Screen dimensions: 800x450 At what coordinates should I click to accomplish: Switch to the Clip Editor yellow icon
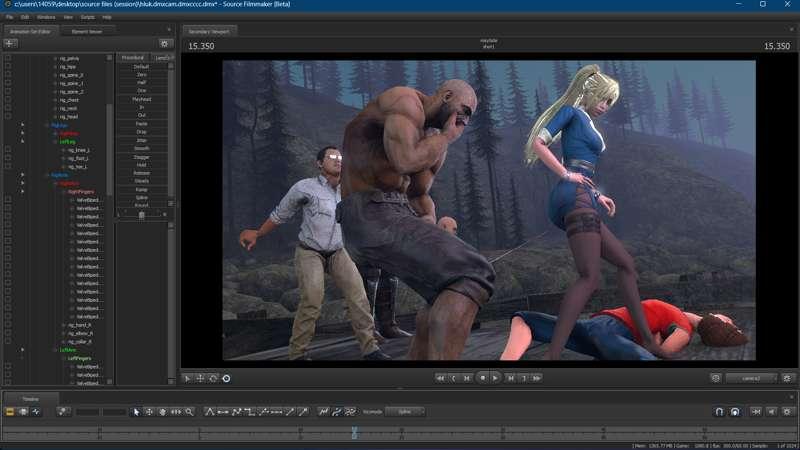click(x=10, y=411)
